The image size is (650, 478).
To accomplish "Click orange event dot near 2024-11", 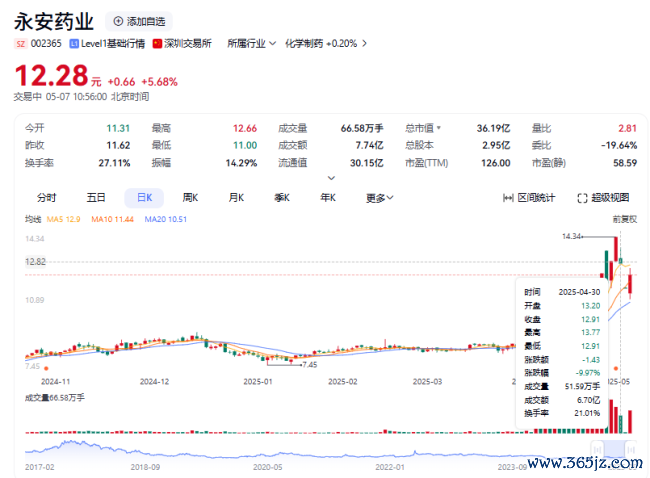I will (x=46, y=368).
